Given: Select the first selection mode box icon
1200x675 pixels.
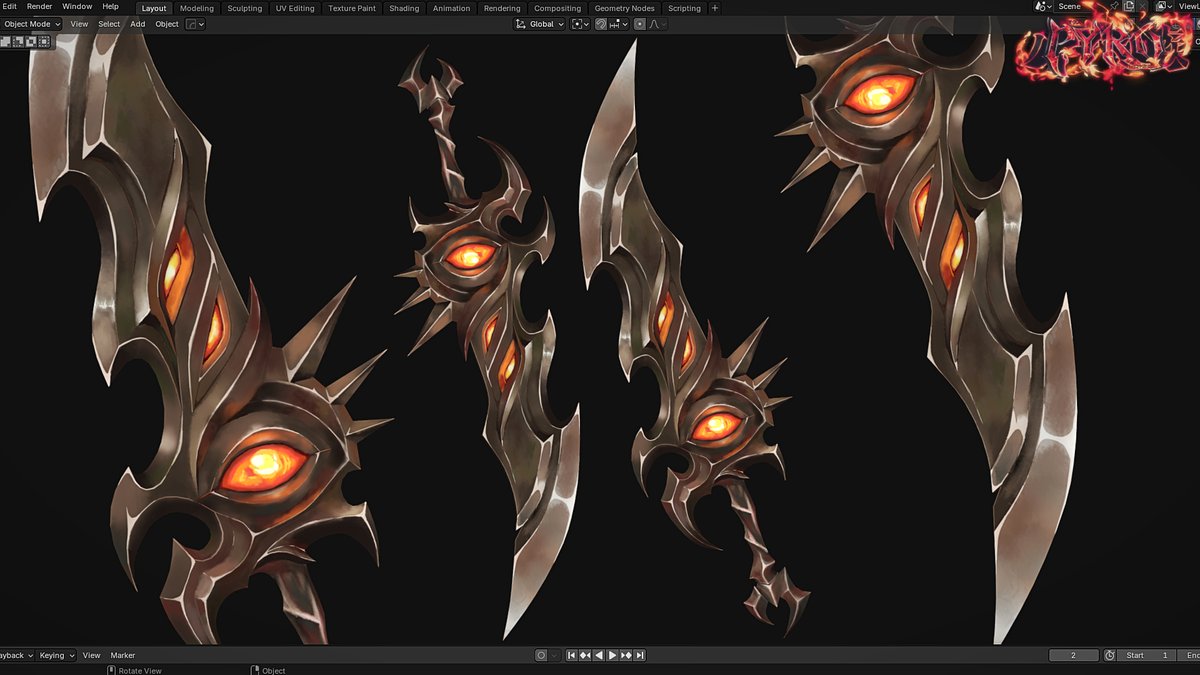Looking at the screenshot, I should [x=6, y=41].
